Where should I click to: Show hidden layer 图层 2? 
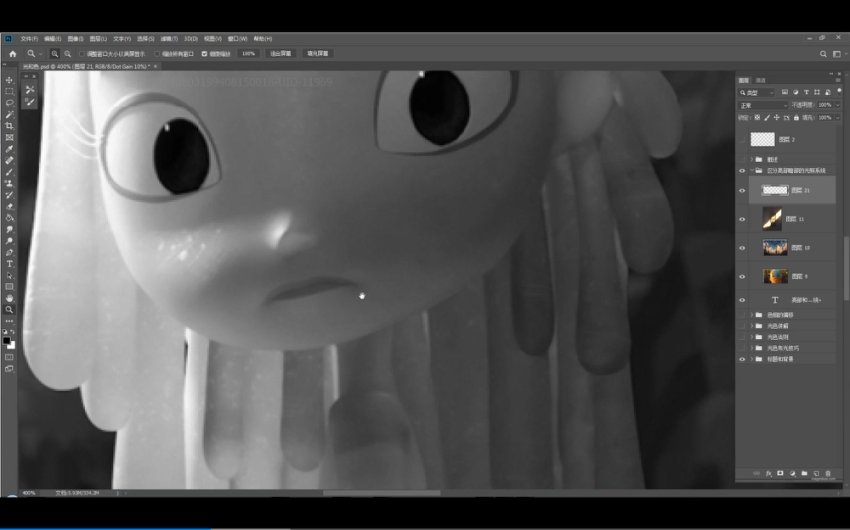point(742,140)
